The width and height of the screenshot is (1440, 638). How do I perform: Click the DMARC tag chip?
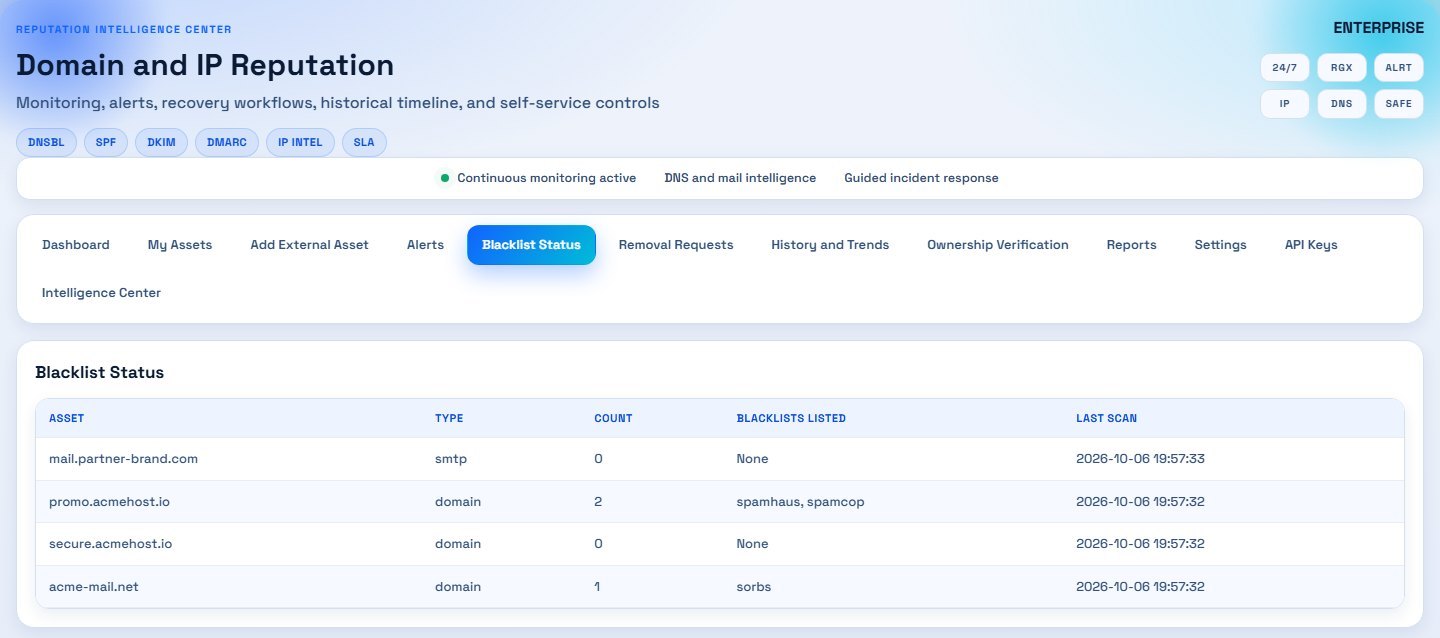click(x=227, y=143)
